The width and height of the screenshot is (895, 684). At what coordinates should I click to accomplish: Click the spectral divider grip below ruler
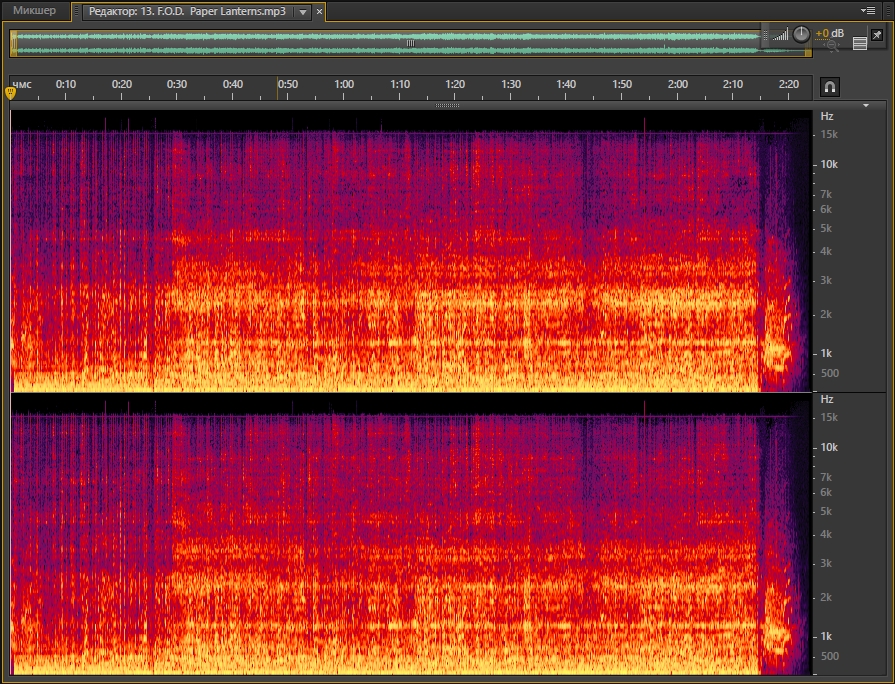coord(447,104)
